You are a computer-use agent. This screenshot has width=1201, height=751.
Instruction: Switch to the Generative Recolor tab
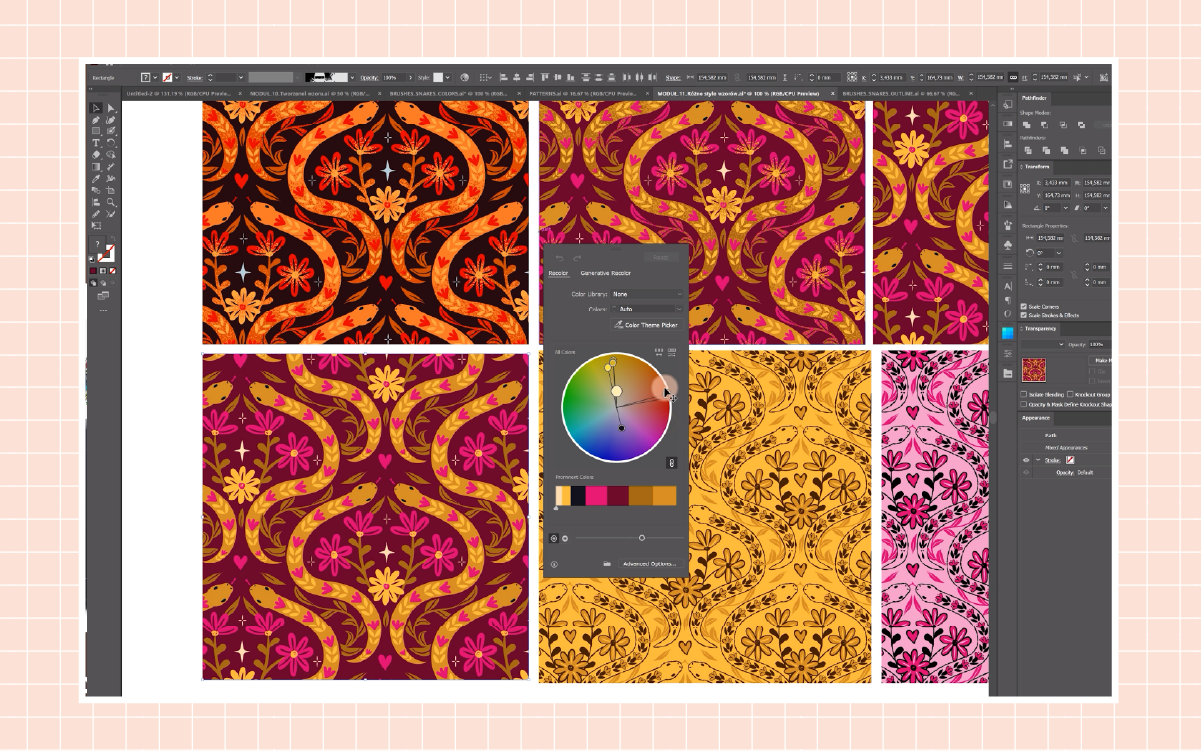coord(606,273)
